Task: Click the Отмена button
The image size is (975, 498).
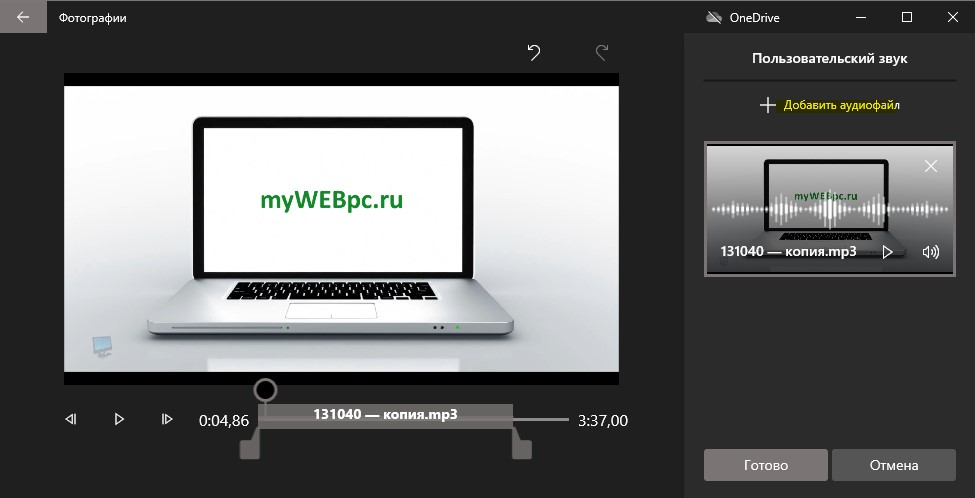Action: pos(894,465)
